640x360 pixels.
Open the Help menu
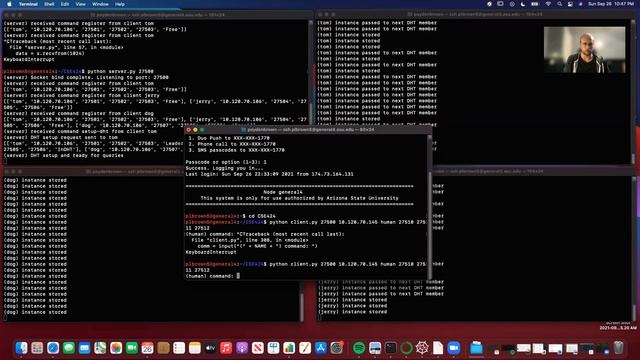point(120,4)
